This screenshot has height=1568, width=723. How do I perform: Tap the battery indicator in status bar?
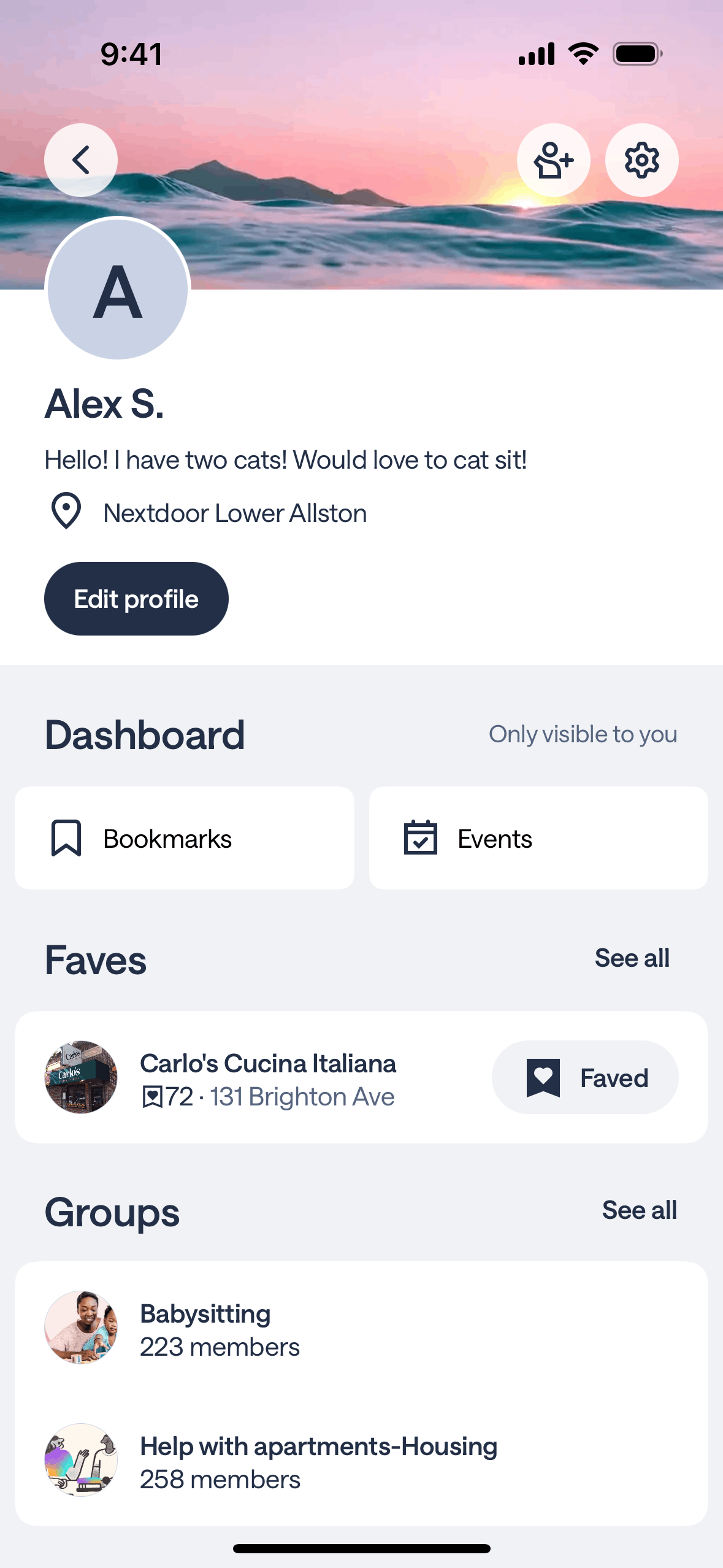point(638,54)
